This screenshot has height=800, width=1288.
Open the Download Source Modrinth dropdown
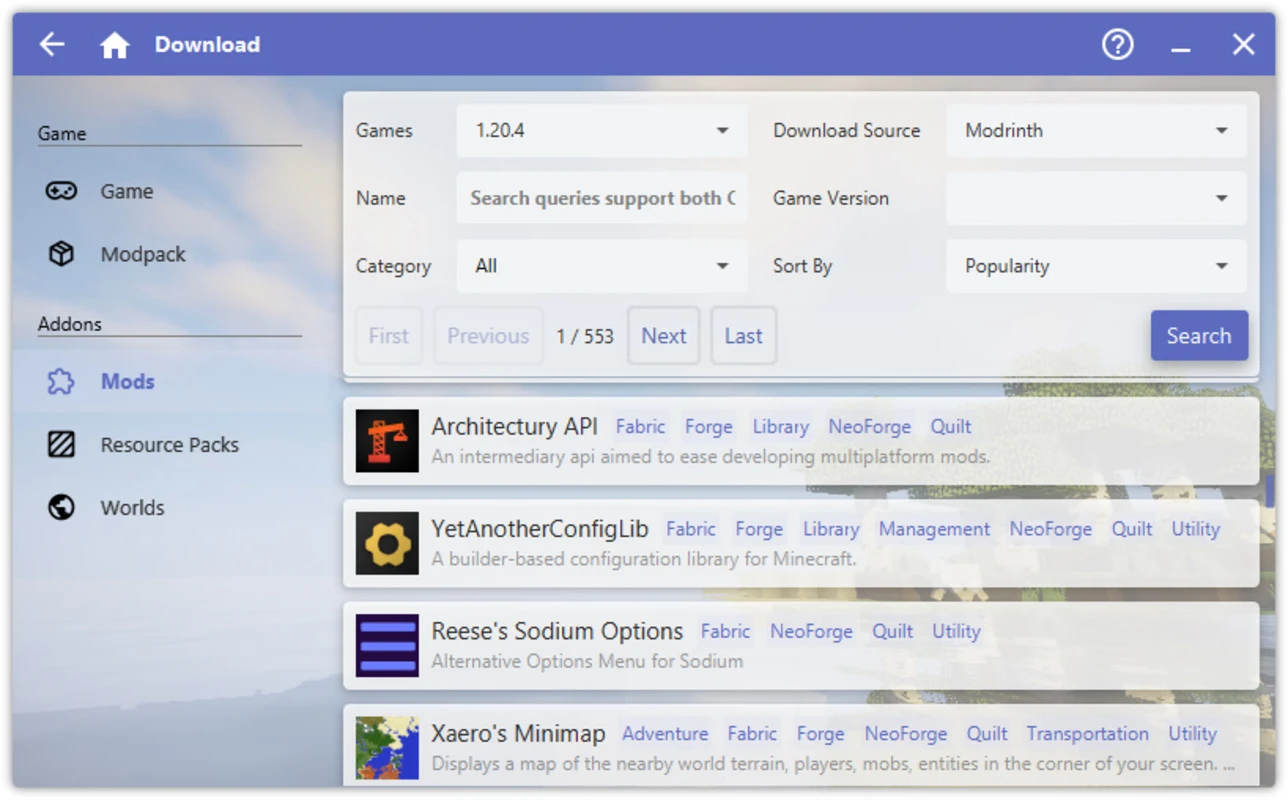coord(1096,131)
